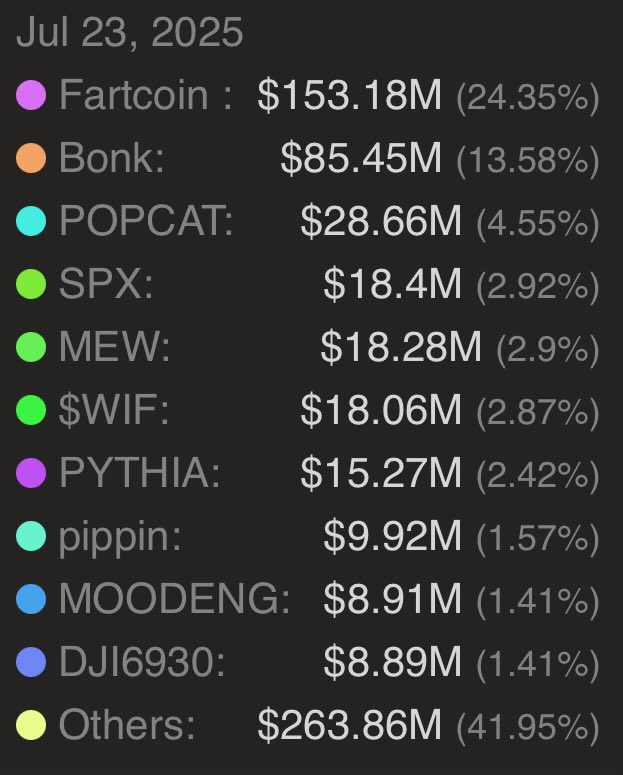Select the $85.45M Bonk value
This screenshot has height=775, width=623.
(x=360, y=158)
